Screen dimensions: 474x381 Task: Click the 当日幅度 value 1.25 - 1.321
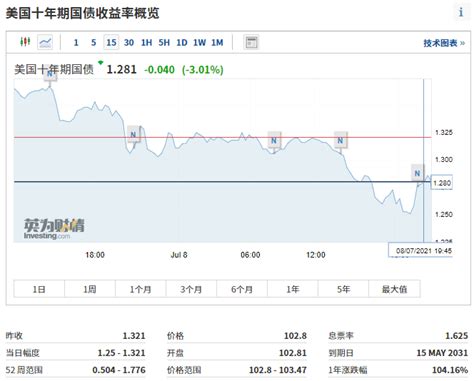[121, 353]
